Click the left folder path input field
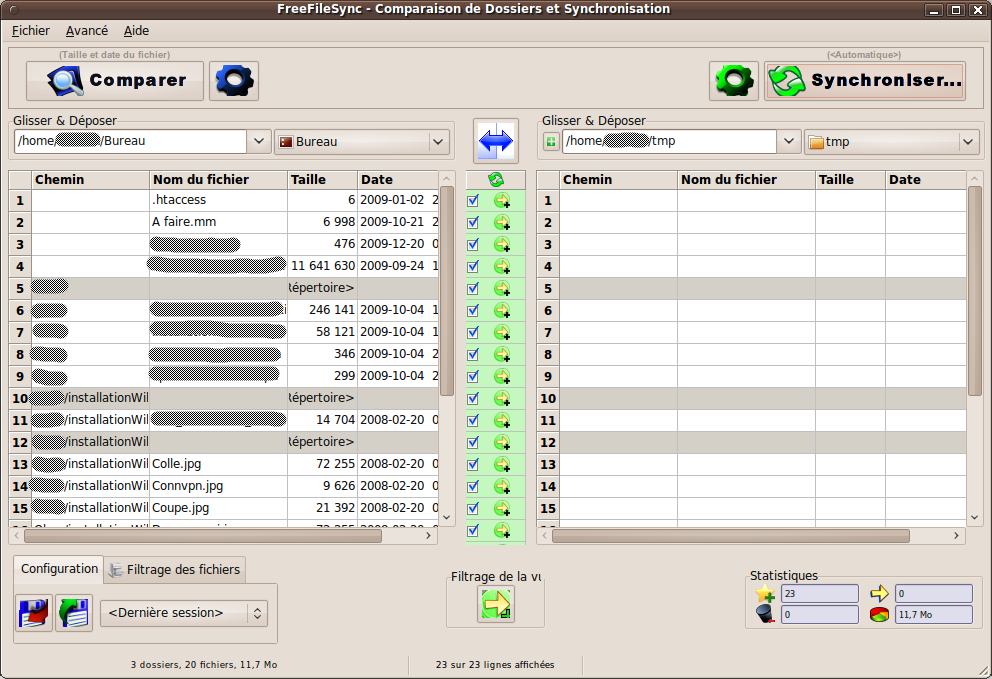The image size is (992, 679). coord(130,141)
